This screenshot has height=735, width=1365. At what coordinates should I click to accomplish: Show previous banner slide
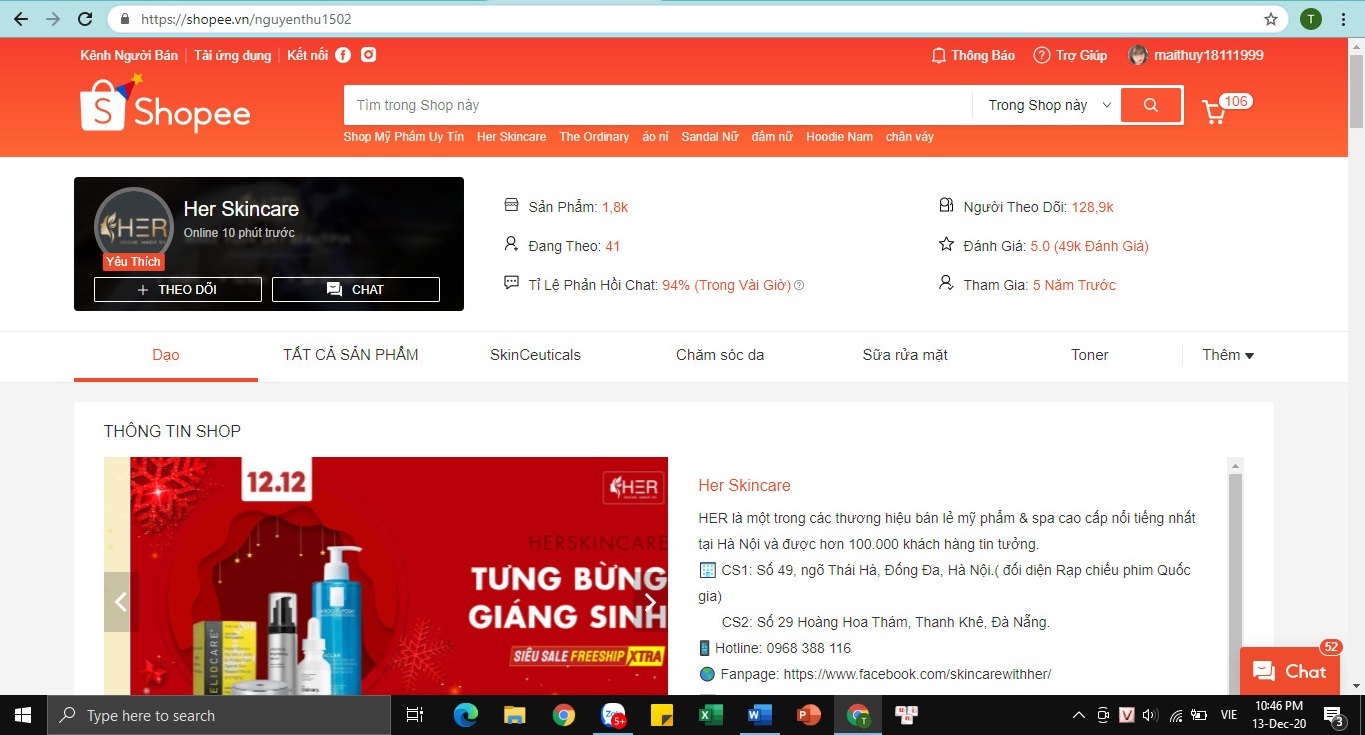120,602
